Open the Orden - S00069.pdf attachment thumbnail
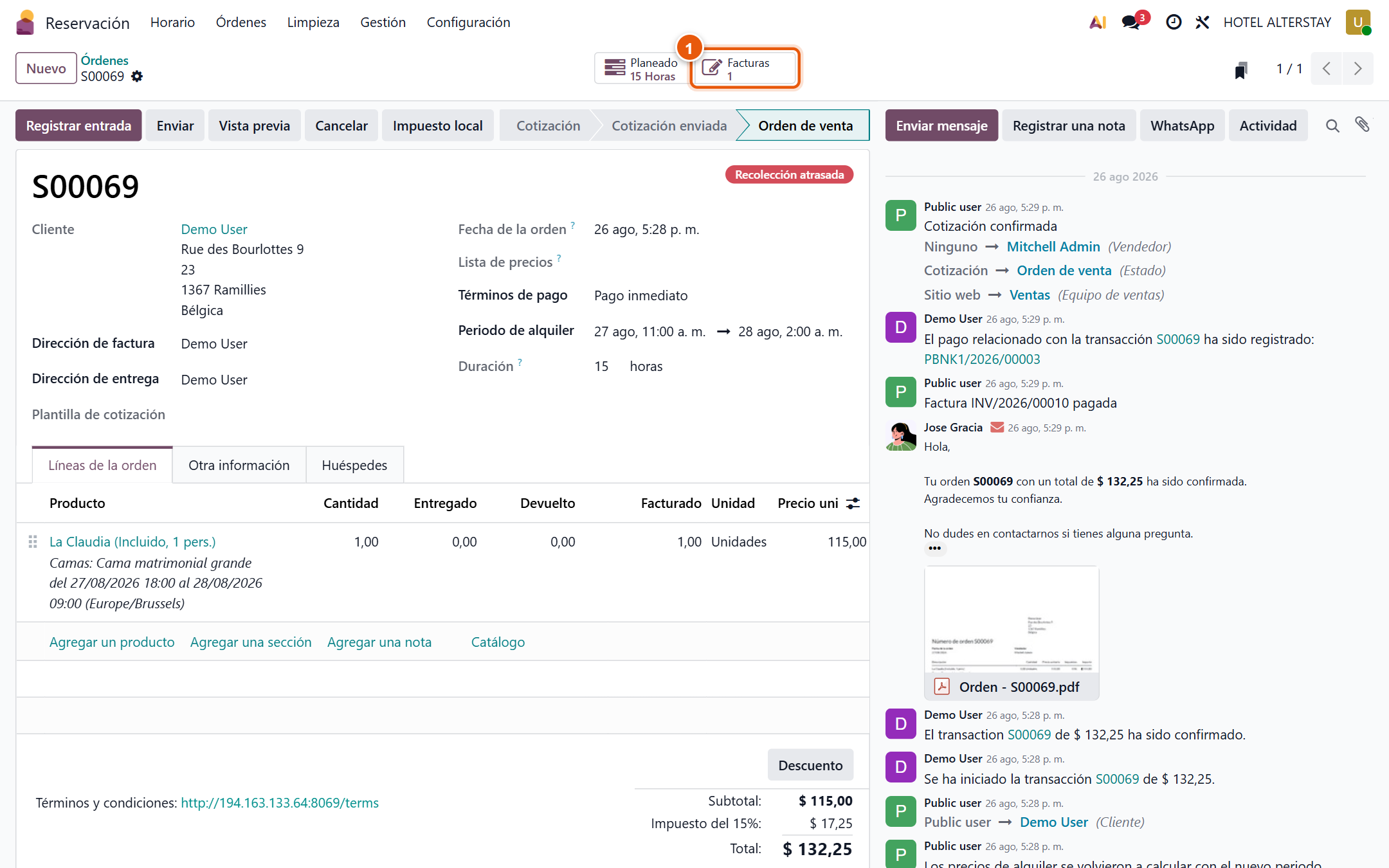Screen dimensions: 1389x868 [1012, 633]
